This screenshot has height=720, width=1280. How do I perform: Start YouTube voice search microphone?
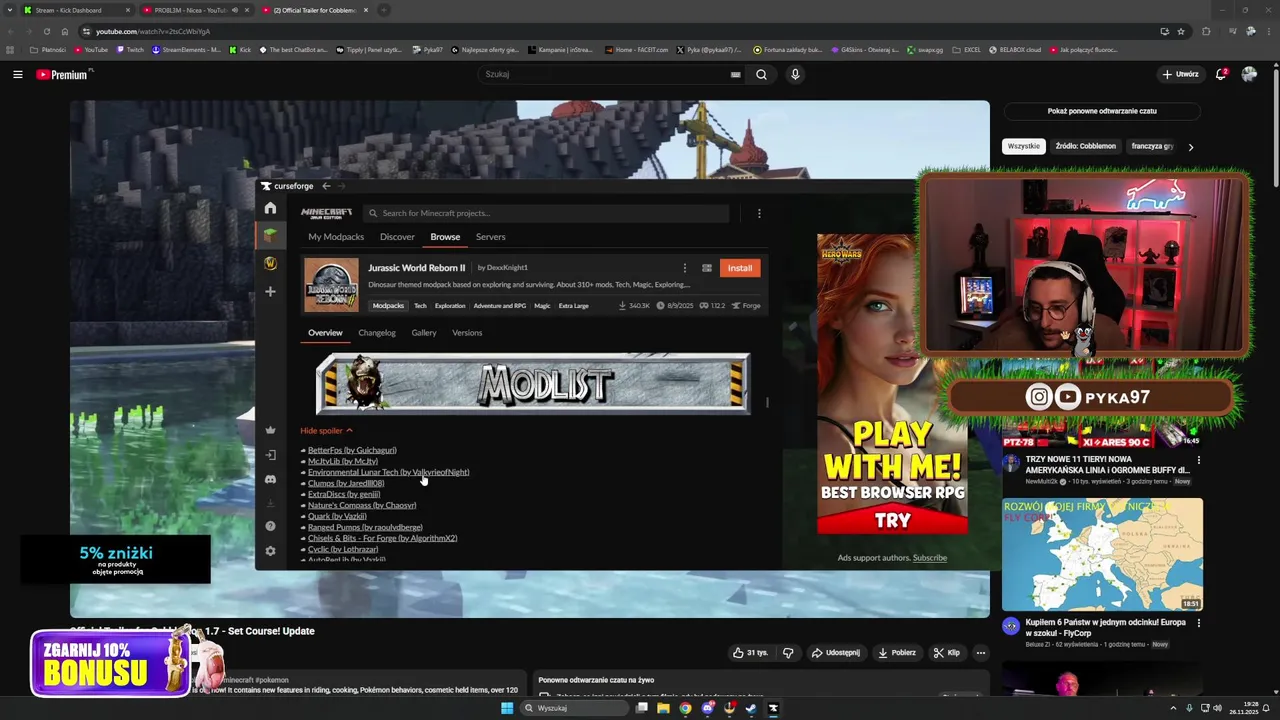pyautogui.click(x=795, y=74)
